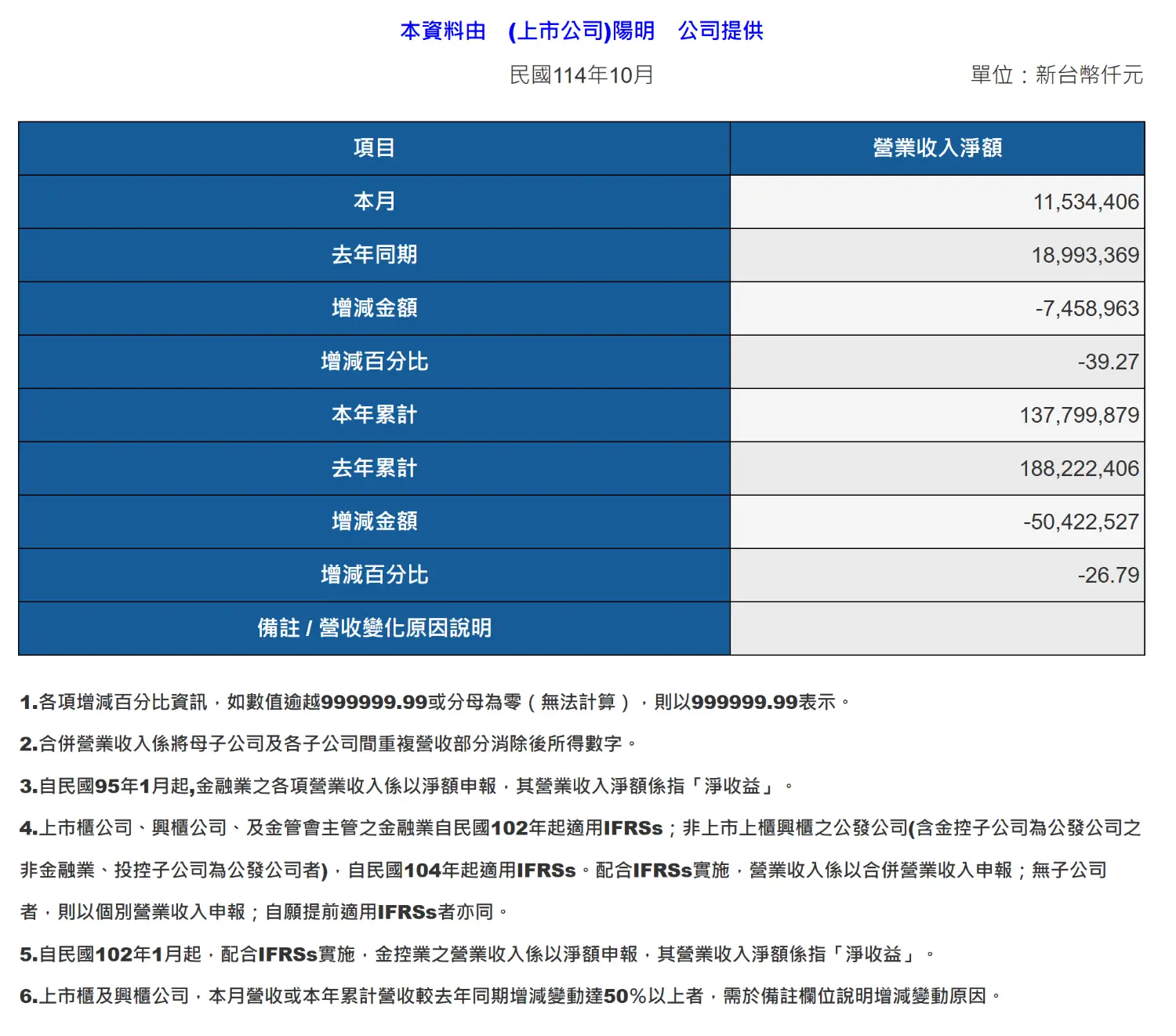The image size is (1176, 1036).
Task: Select the 營業收入淨額 column header
Action: click(x=937, y=148)
